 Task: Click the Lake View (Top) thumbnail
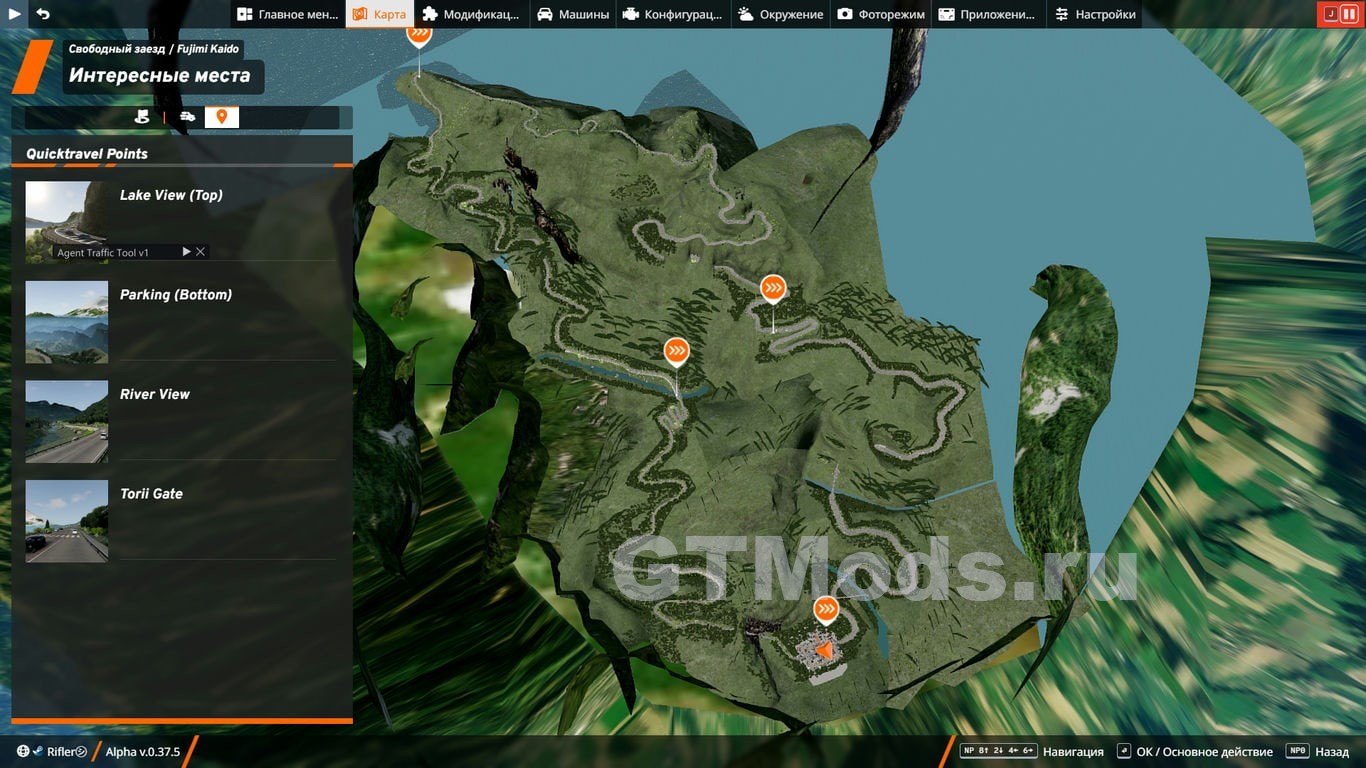click(67, 222)
